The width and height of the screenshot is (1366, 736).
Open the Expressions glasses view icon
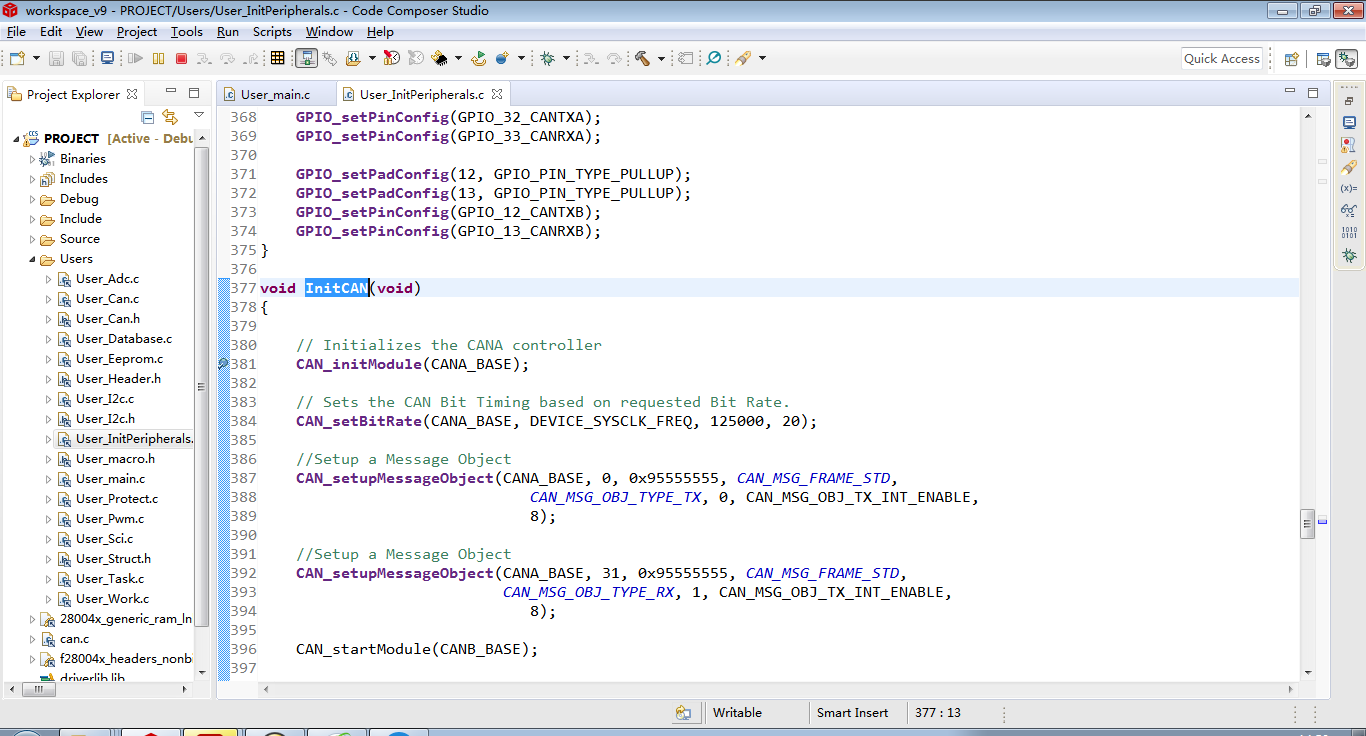coord(1349,210)
